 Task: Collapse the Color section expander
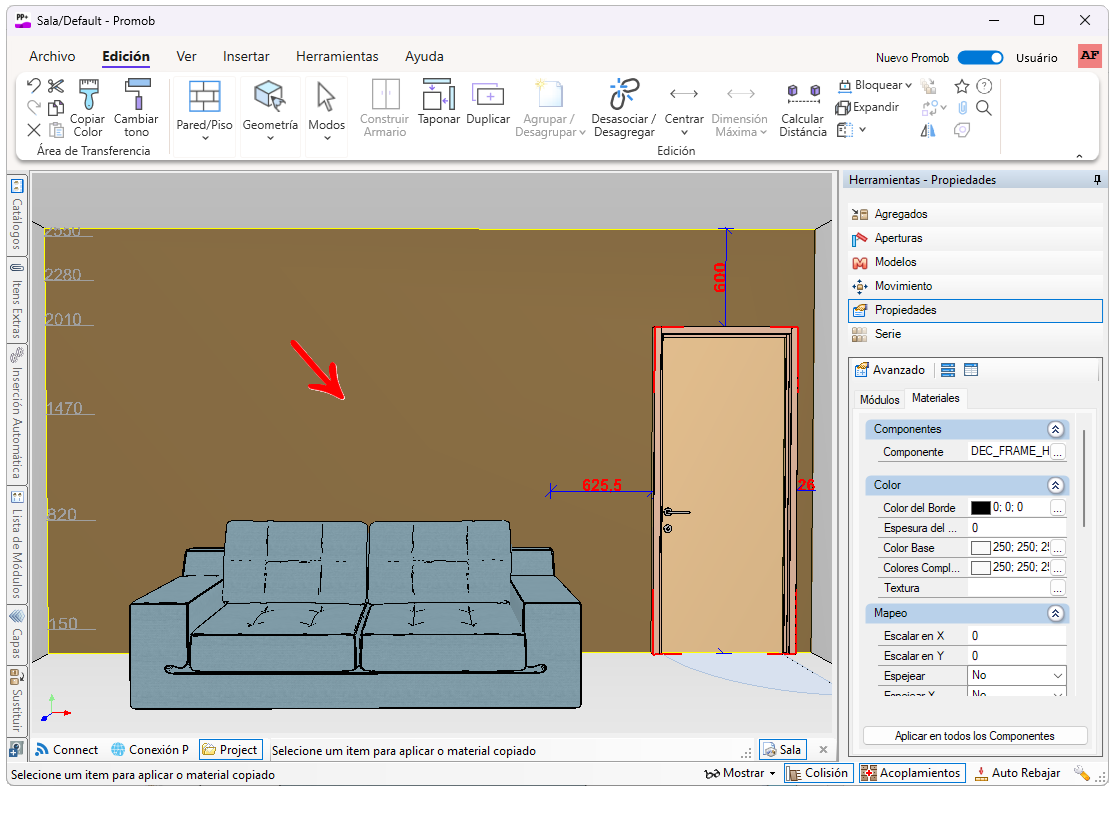(1055, 485)
